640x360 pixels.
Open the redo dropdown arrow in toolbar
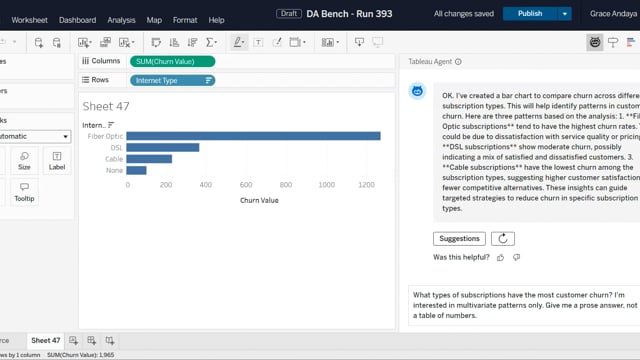(15, 42)
